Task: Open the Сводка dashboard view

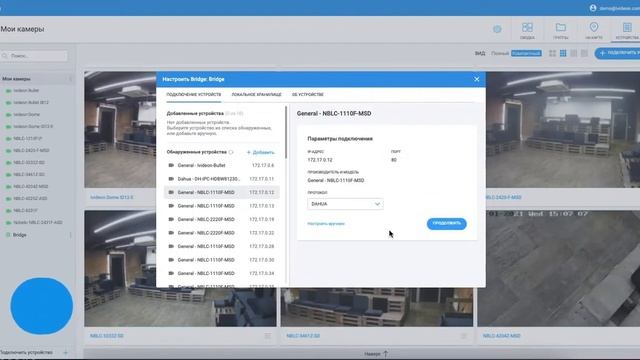Action: click(x=527, y=31)
